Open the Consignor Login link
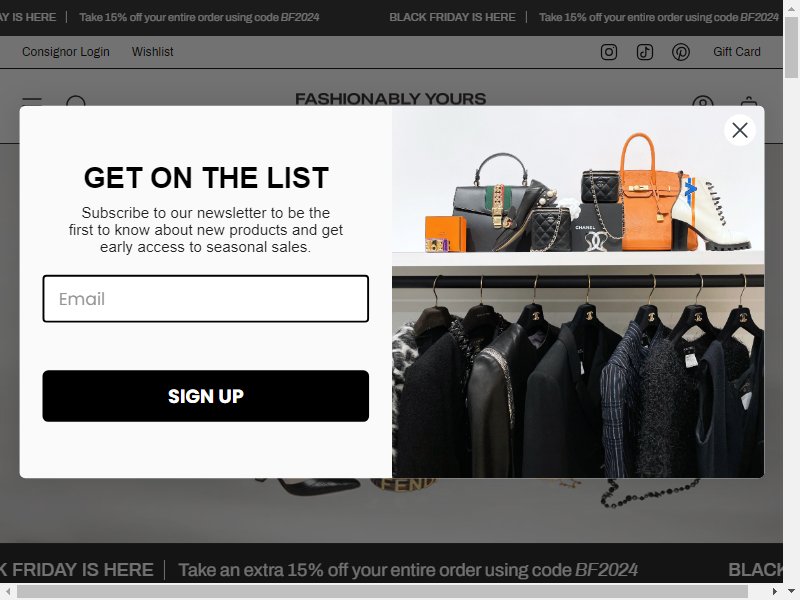The height and width of the screenshot is (600, 800). (x=66, y=52)
